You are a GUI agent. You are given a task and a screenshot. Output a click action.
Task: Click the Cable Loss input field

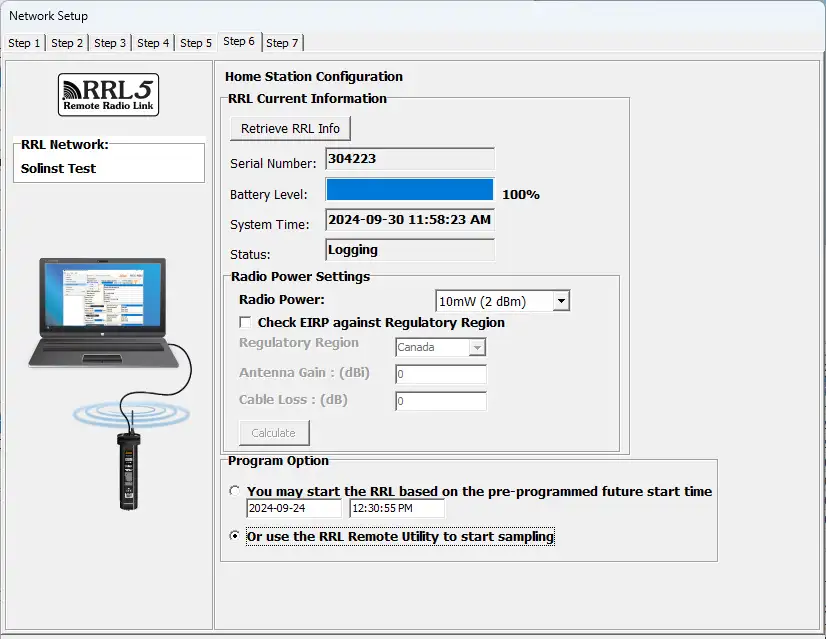click(x=440, y=401)
